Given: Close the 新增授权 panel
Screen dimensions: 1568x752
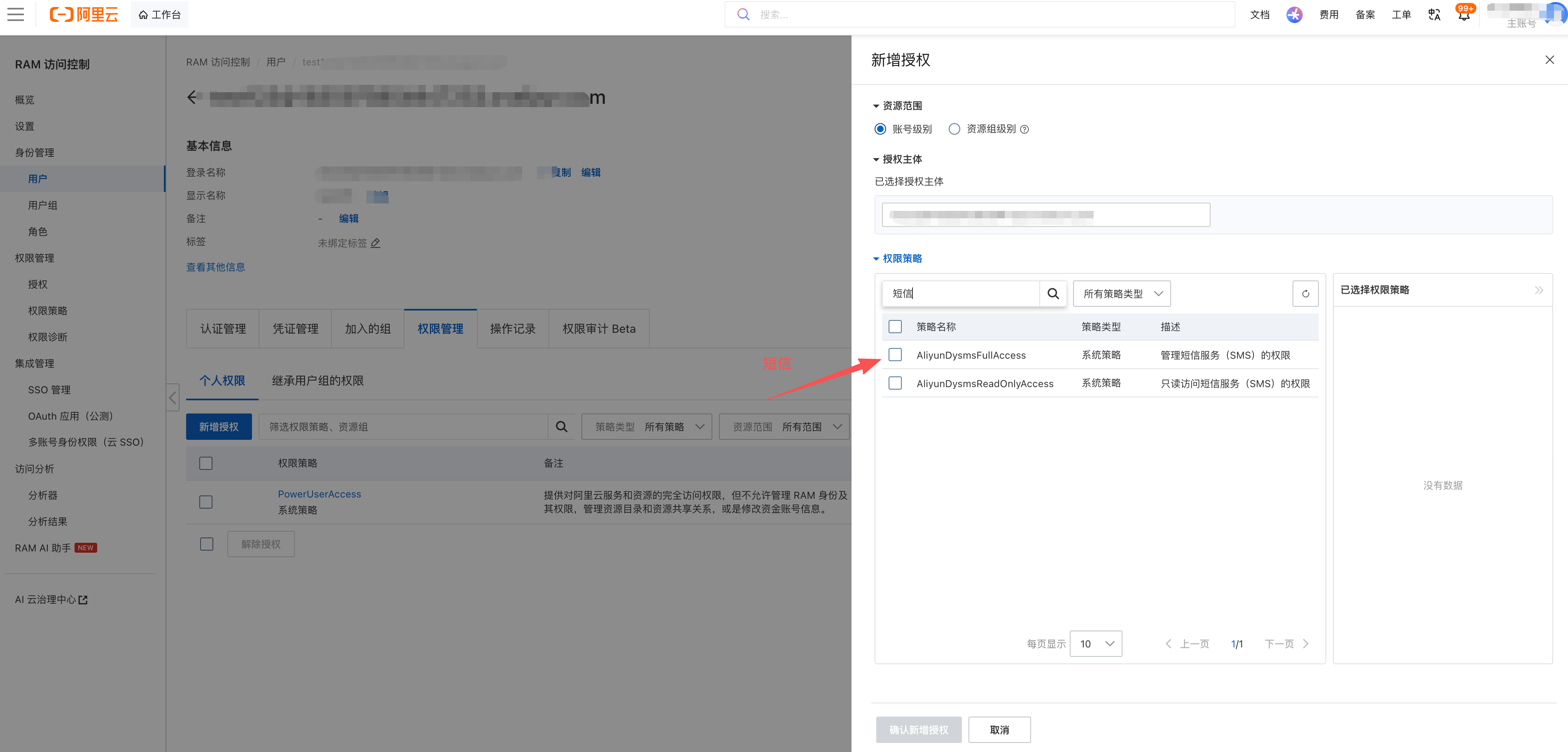Looking at the screenshot, I should [1549, 60].
